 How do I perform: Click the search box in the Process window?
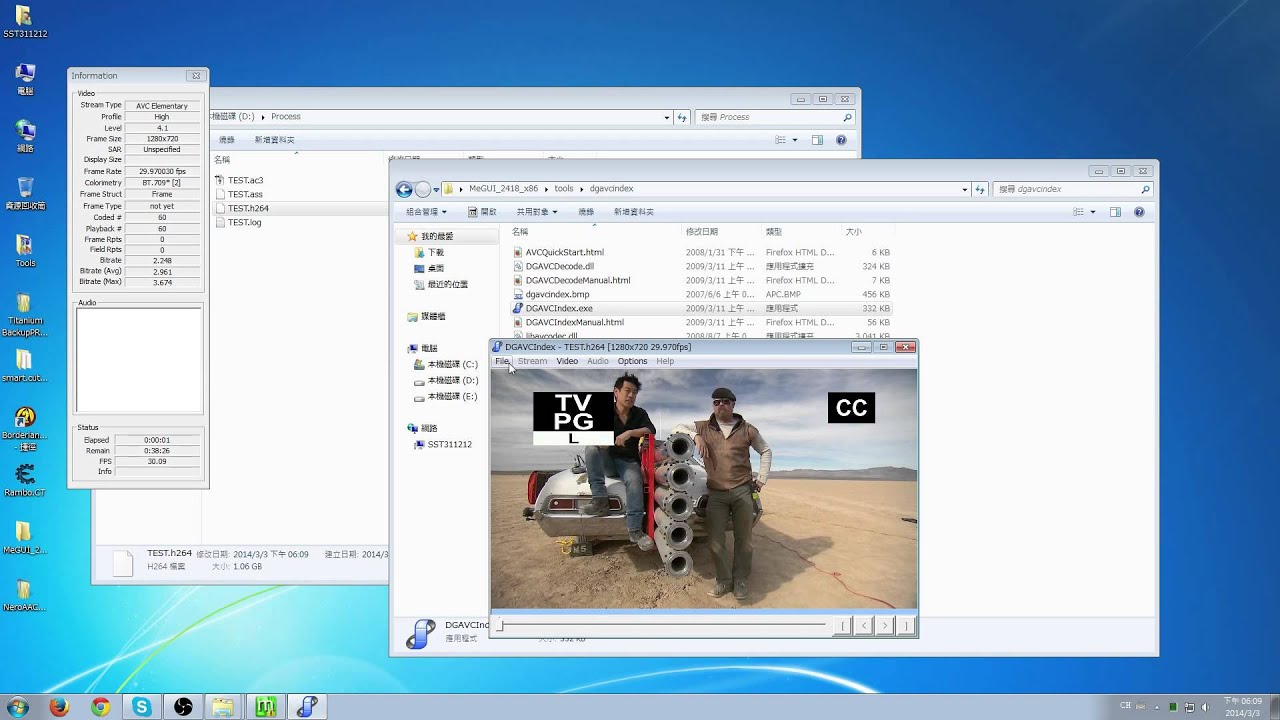[x=775, y=117]
